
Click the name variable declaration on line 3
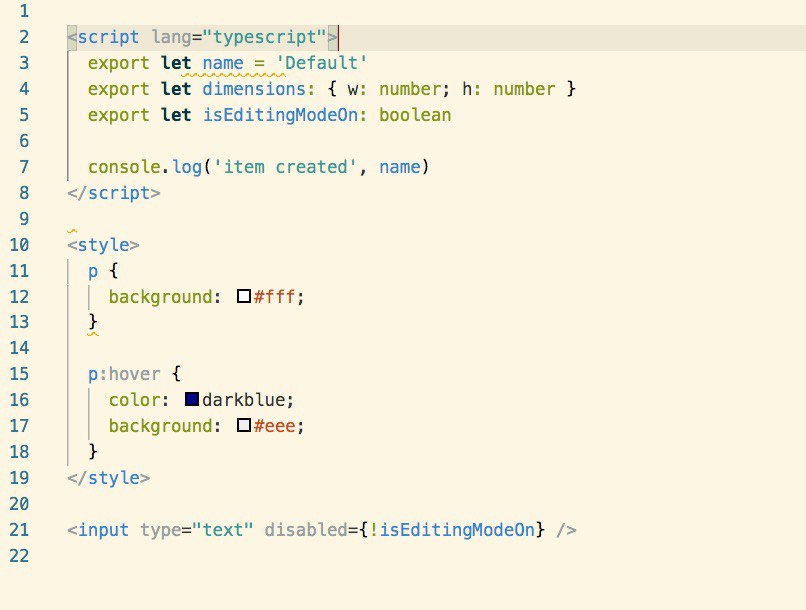coord(223,63)
